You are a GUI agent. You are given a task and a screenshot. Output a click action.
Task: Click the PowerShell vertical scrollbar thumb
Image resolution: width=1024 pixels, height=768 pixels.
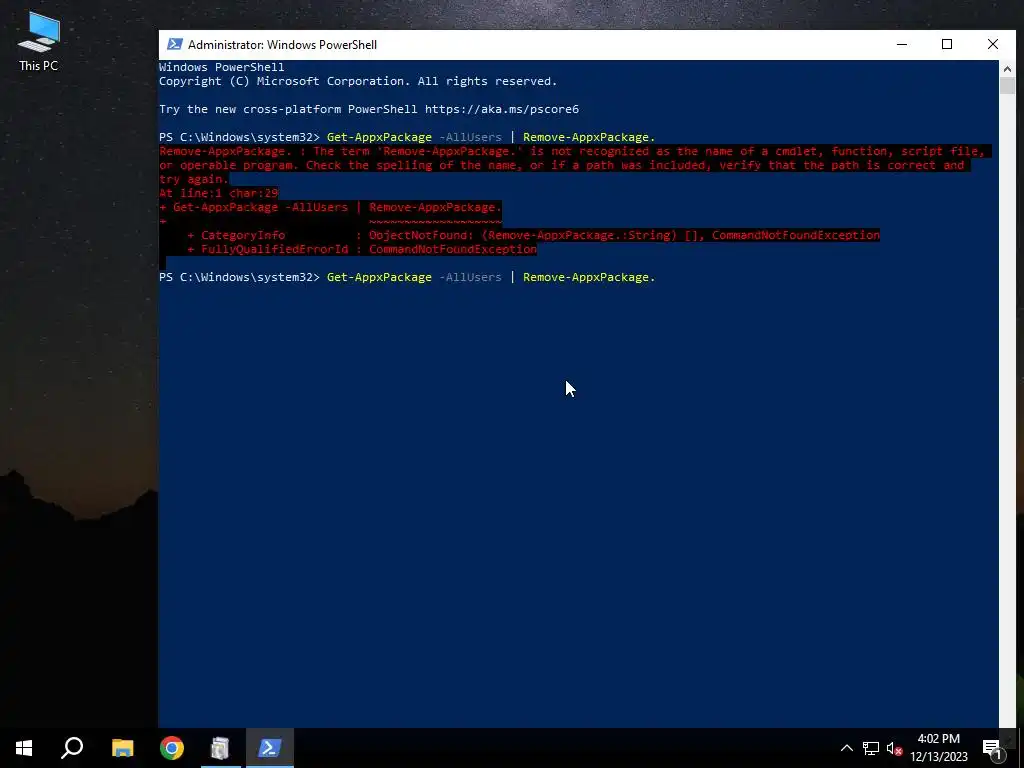[1007, 86]
